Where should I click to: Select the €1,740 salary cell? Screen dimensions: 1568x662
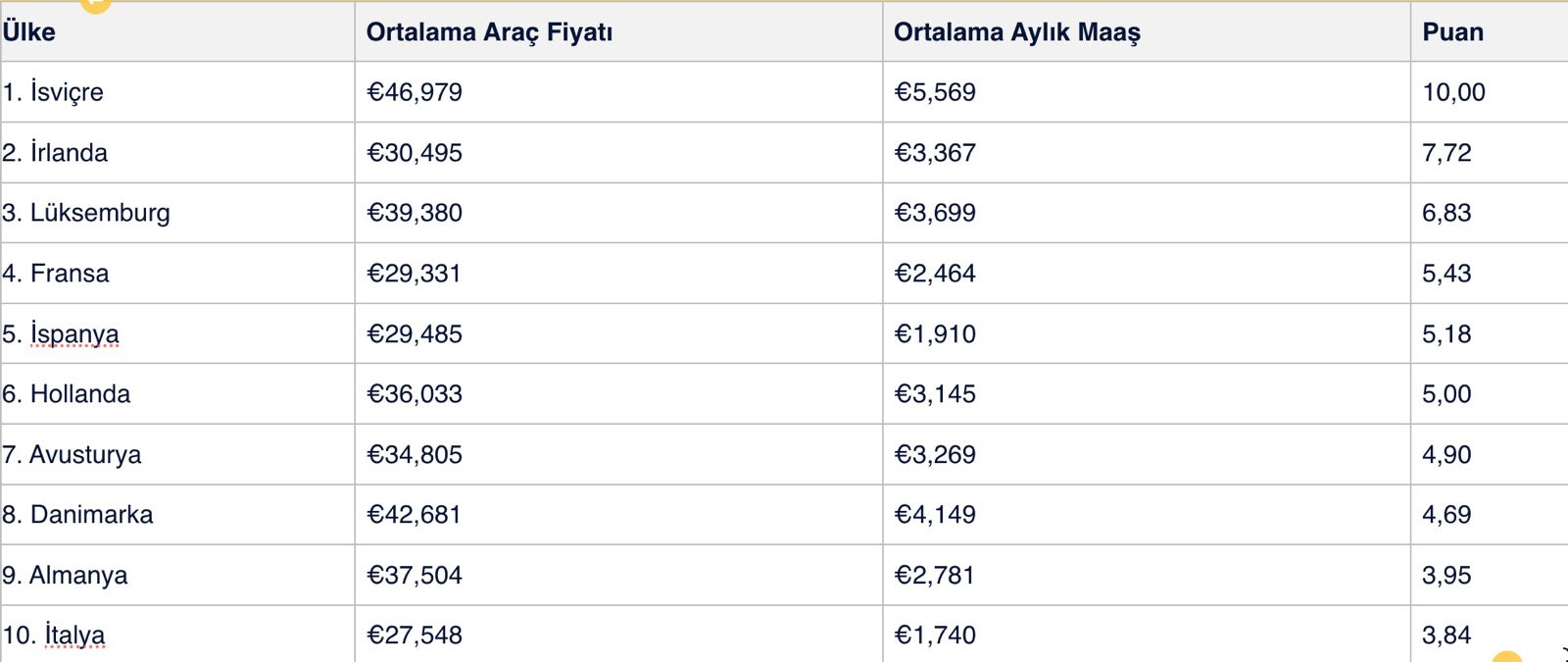tap(1147, 635)
